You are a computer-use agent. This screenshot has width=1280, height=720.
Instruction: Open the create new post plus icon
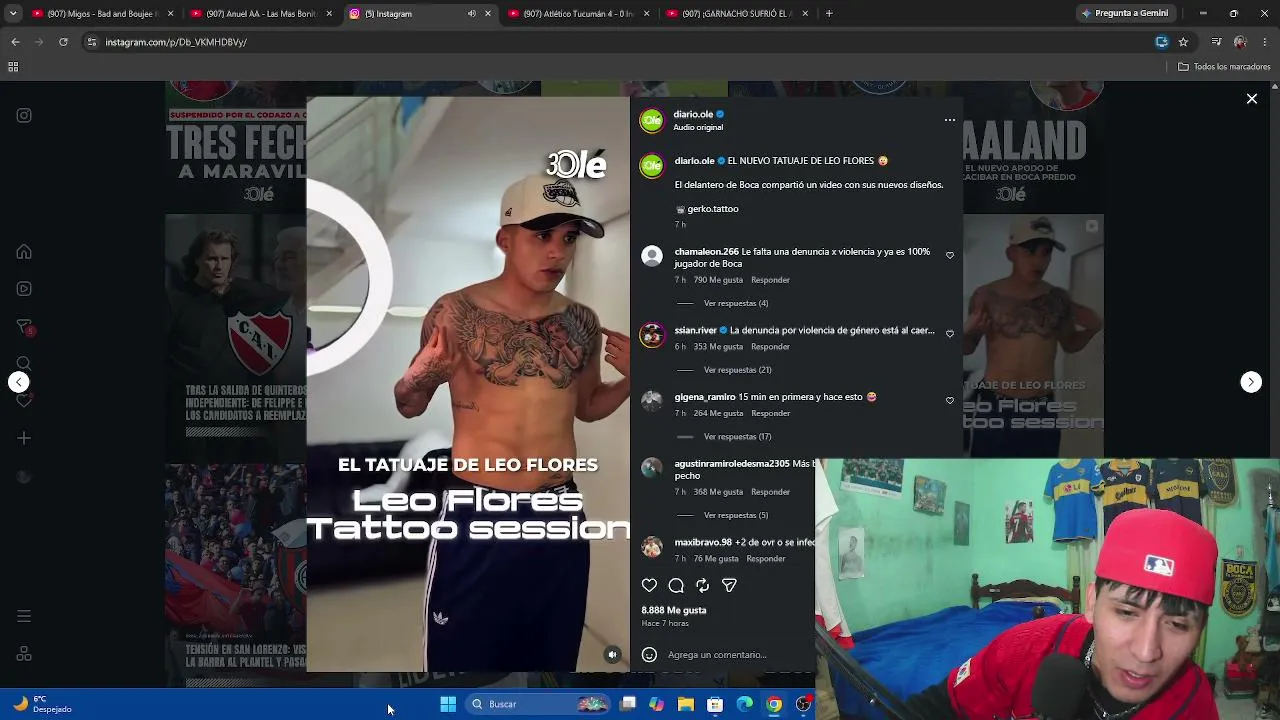[x=24, y=438]
